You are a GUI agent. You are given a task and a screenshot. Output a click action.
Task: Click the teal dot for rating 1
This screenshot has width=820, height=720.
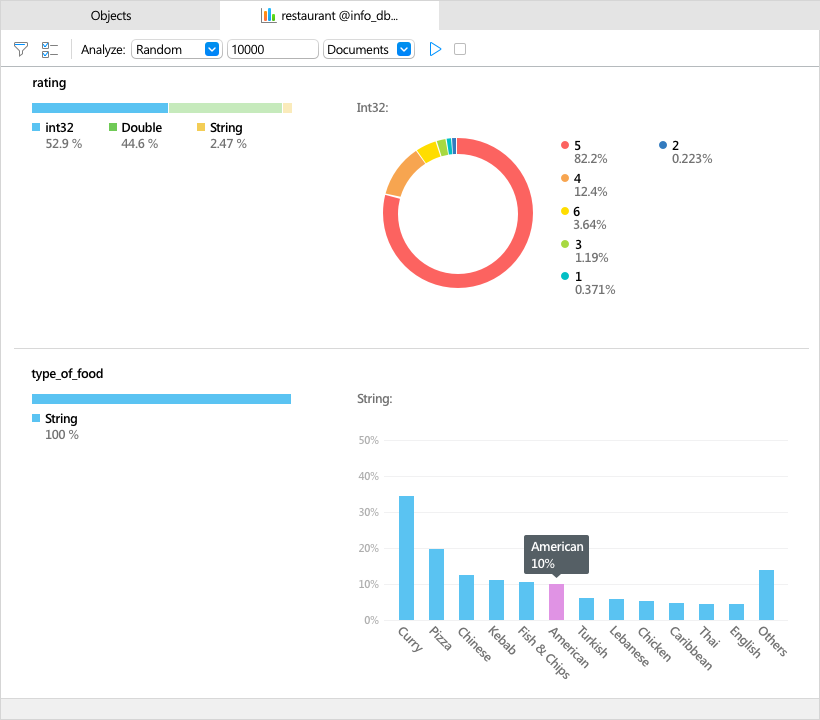(565, 276)
